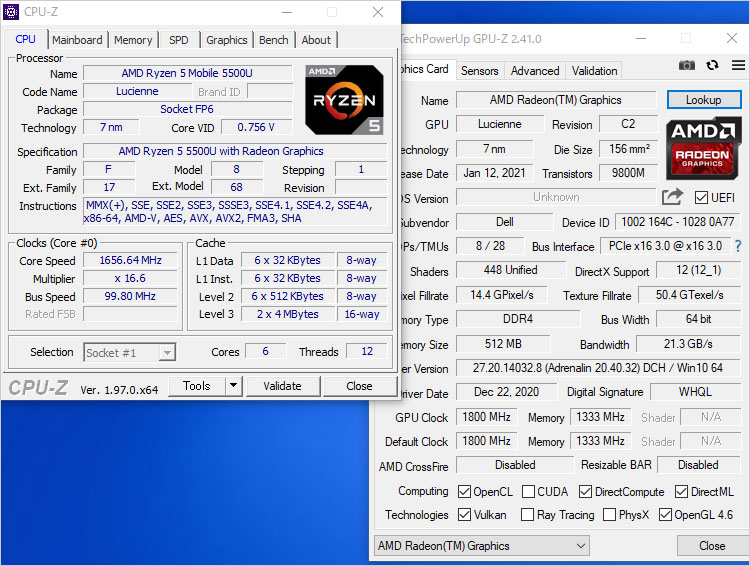The height and width of the screenshot is (566, 750).
Task: Click the Lookup button in GPU-Z
Action: (x=704, y=100)
